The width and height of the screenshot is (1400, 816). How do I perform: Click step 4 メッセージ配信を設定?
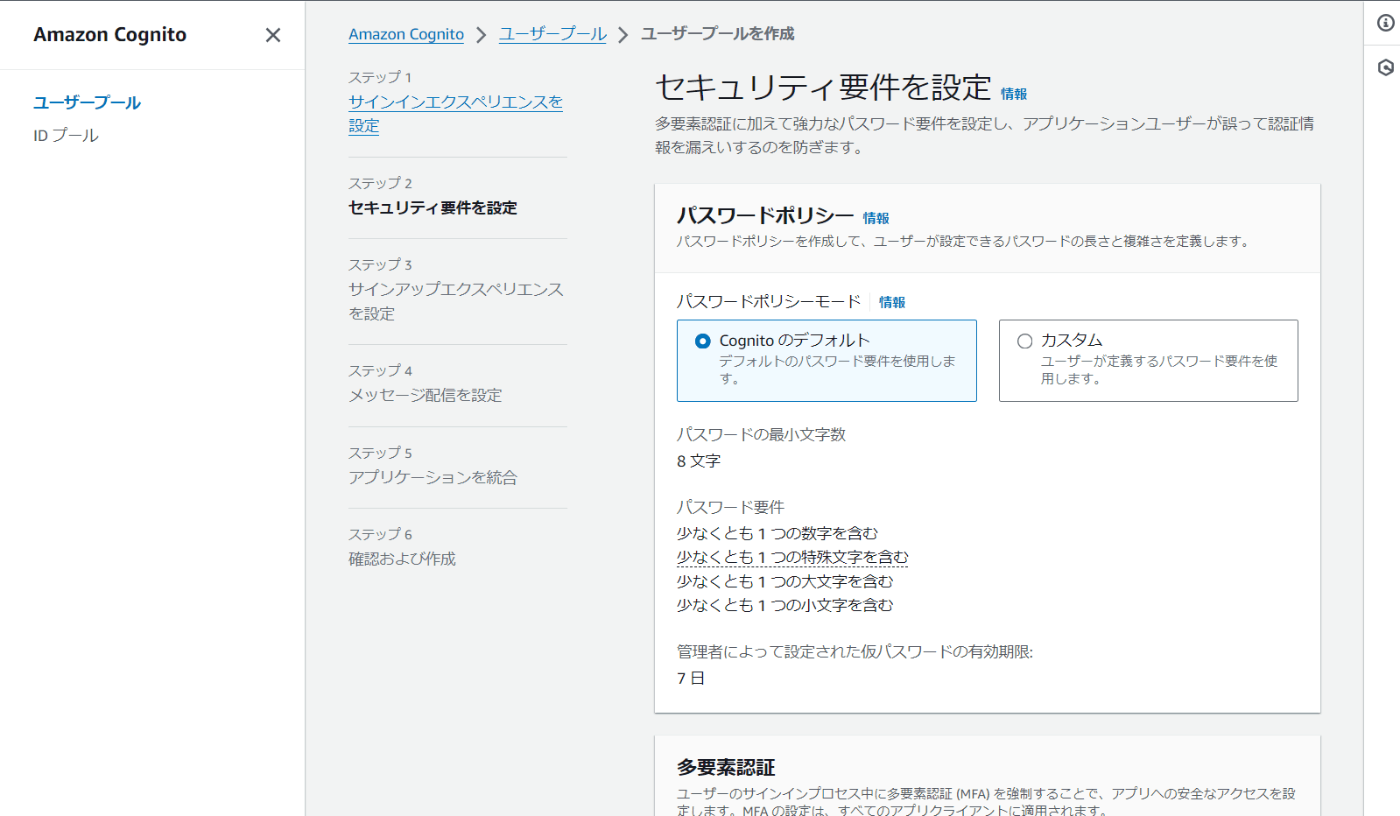[x=425, y=396]
